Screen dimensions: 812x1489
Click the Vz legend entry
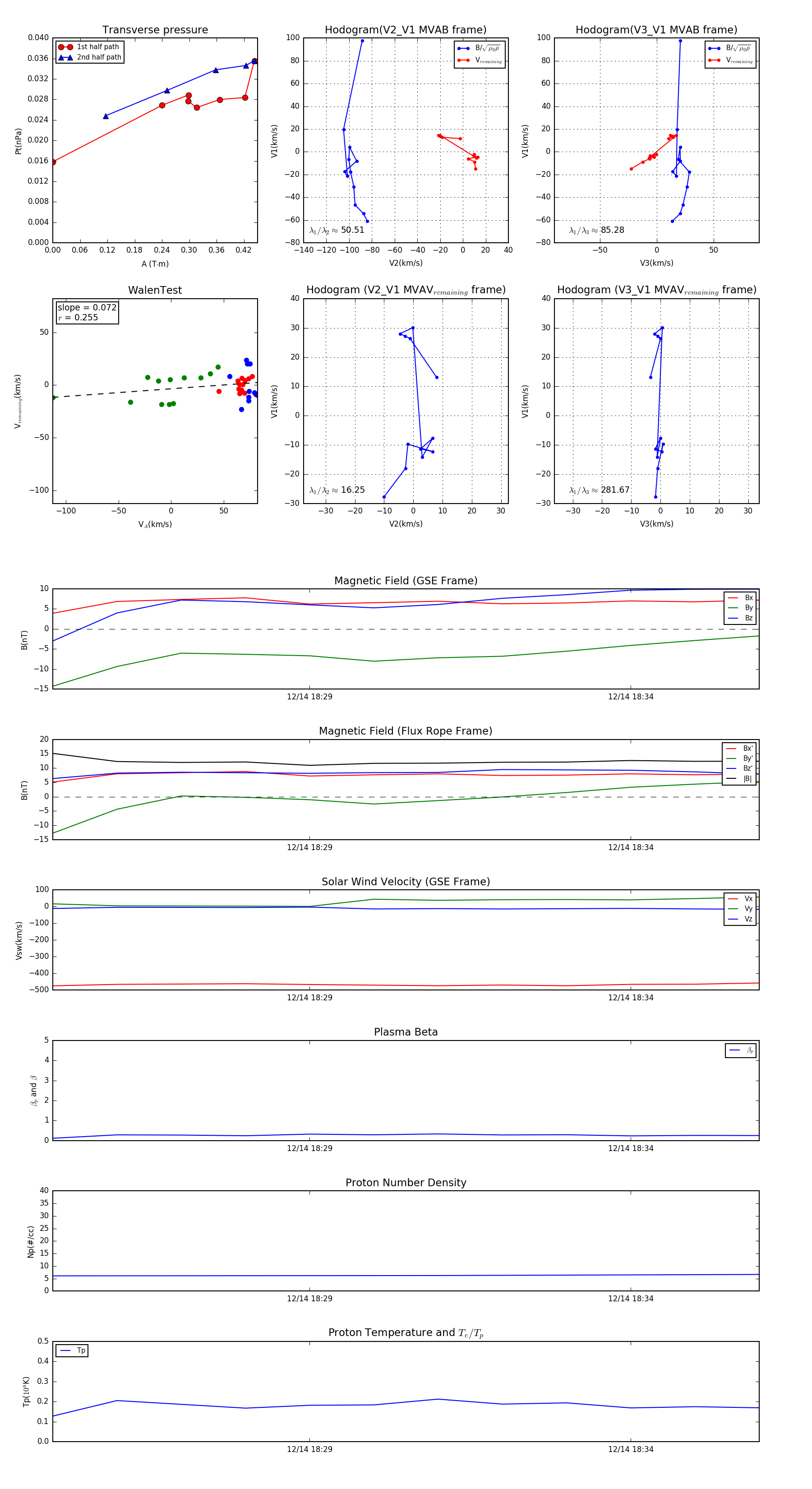coord(740,919)
